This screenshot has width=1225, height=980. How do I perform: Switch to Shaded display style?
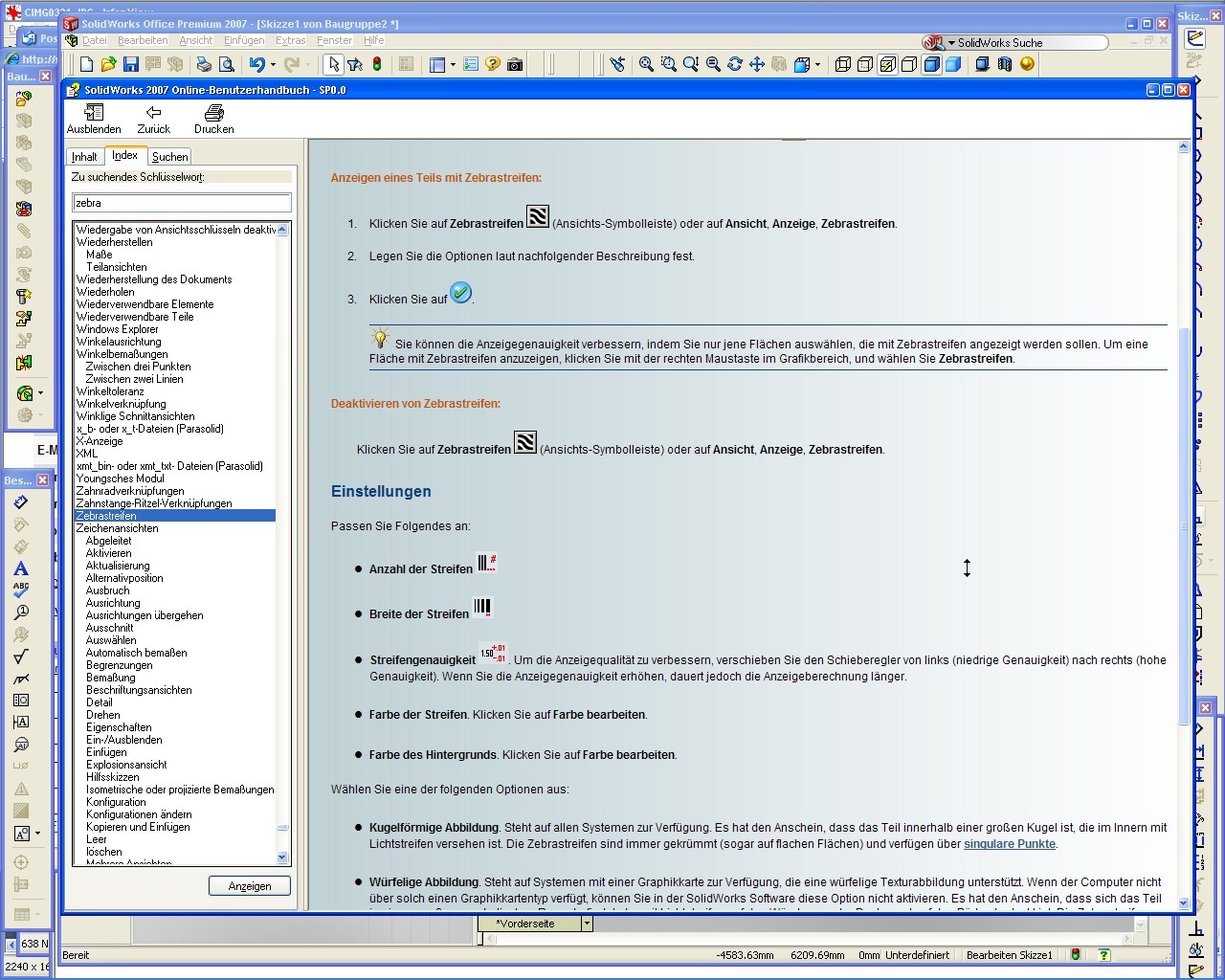pyautogui.click(x=953, y=64)
